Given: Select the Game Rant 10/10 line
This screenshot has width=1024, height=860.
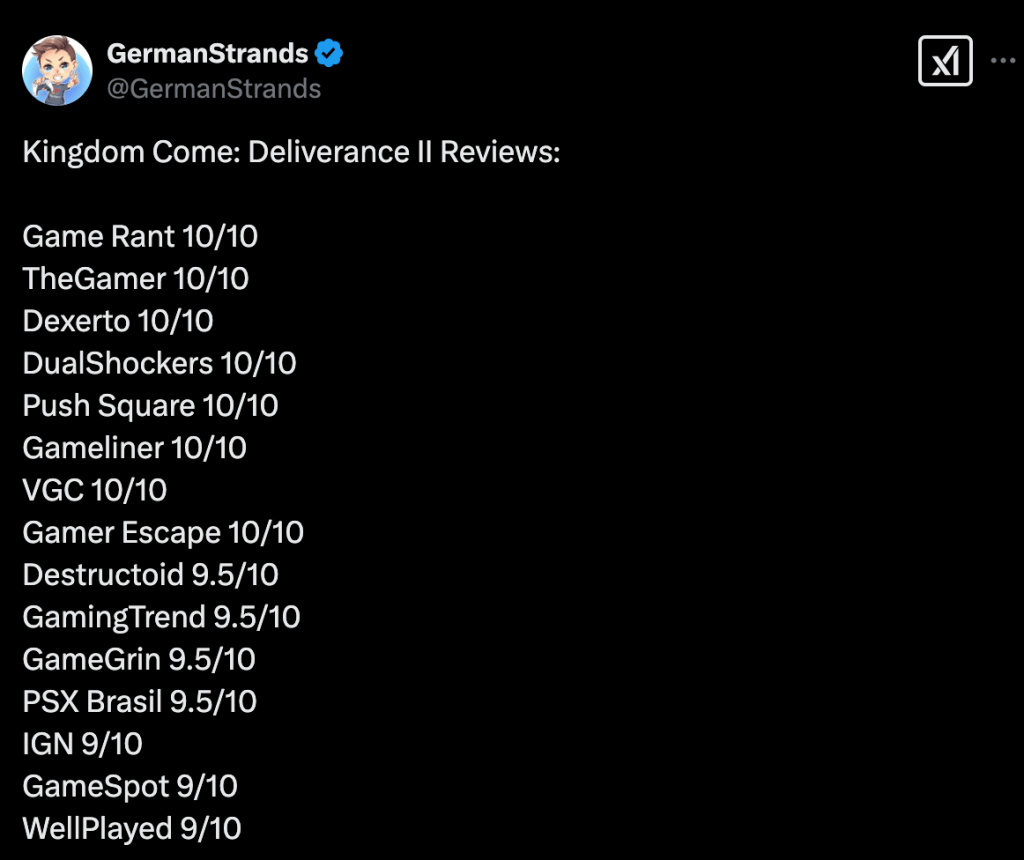Looking at the screenshot, I should pyautogui.click(x=140, y=236).
